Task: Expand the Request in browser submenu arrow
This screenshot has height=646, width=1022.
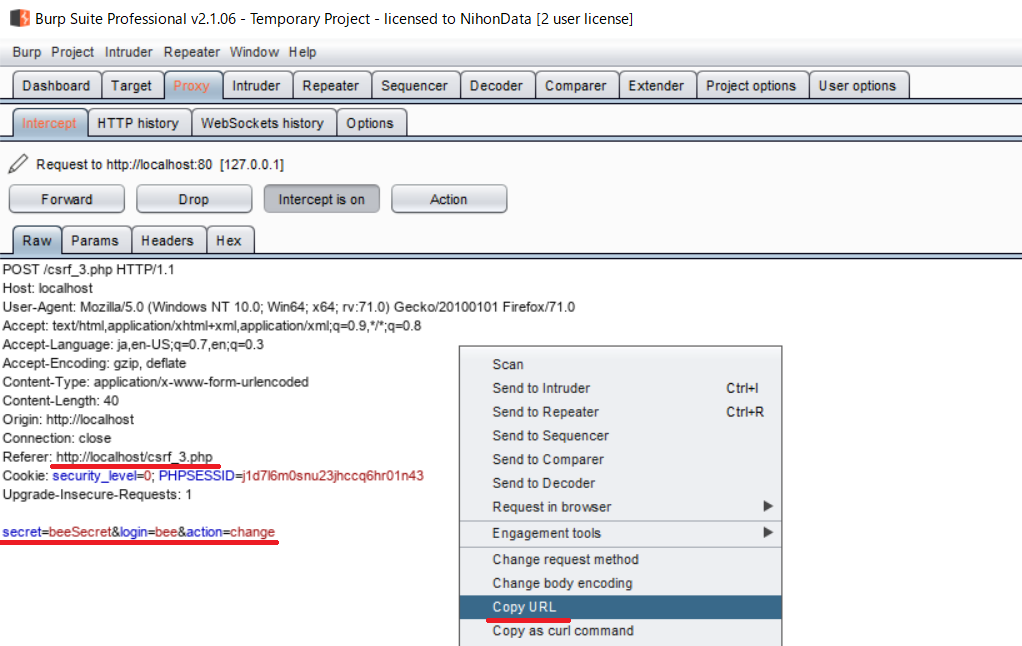Action: (x=768, y=507)
